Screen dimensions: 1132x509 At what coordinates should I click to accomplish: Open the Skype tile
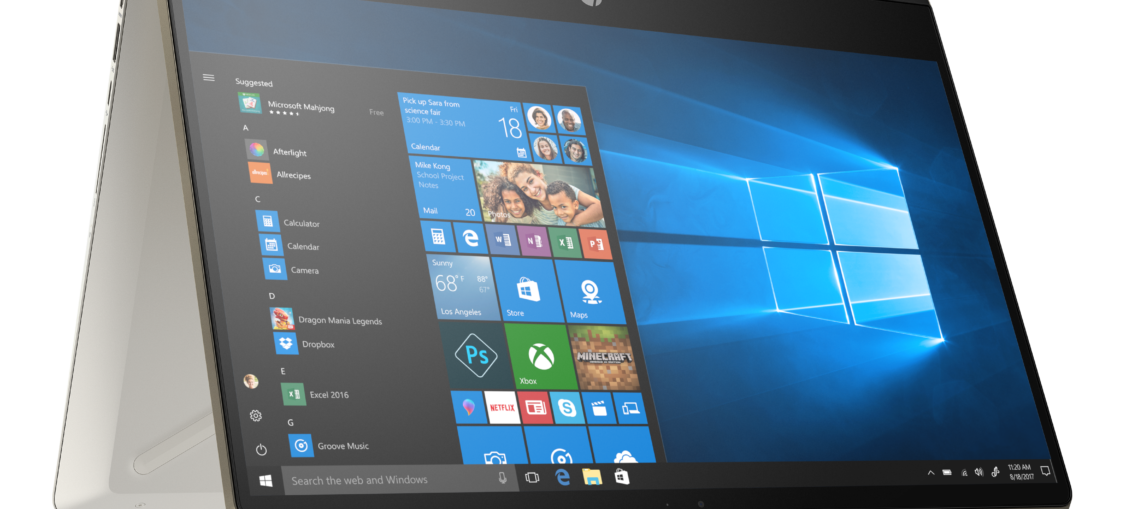pyautogui.click(x=567, y=408)
